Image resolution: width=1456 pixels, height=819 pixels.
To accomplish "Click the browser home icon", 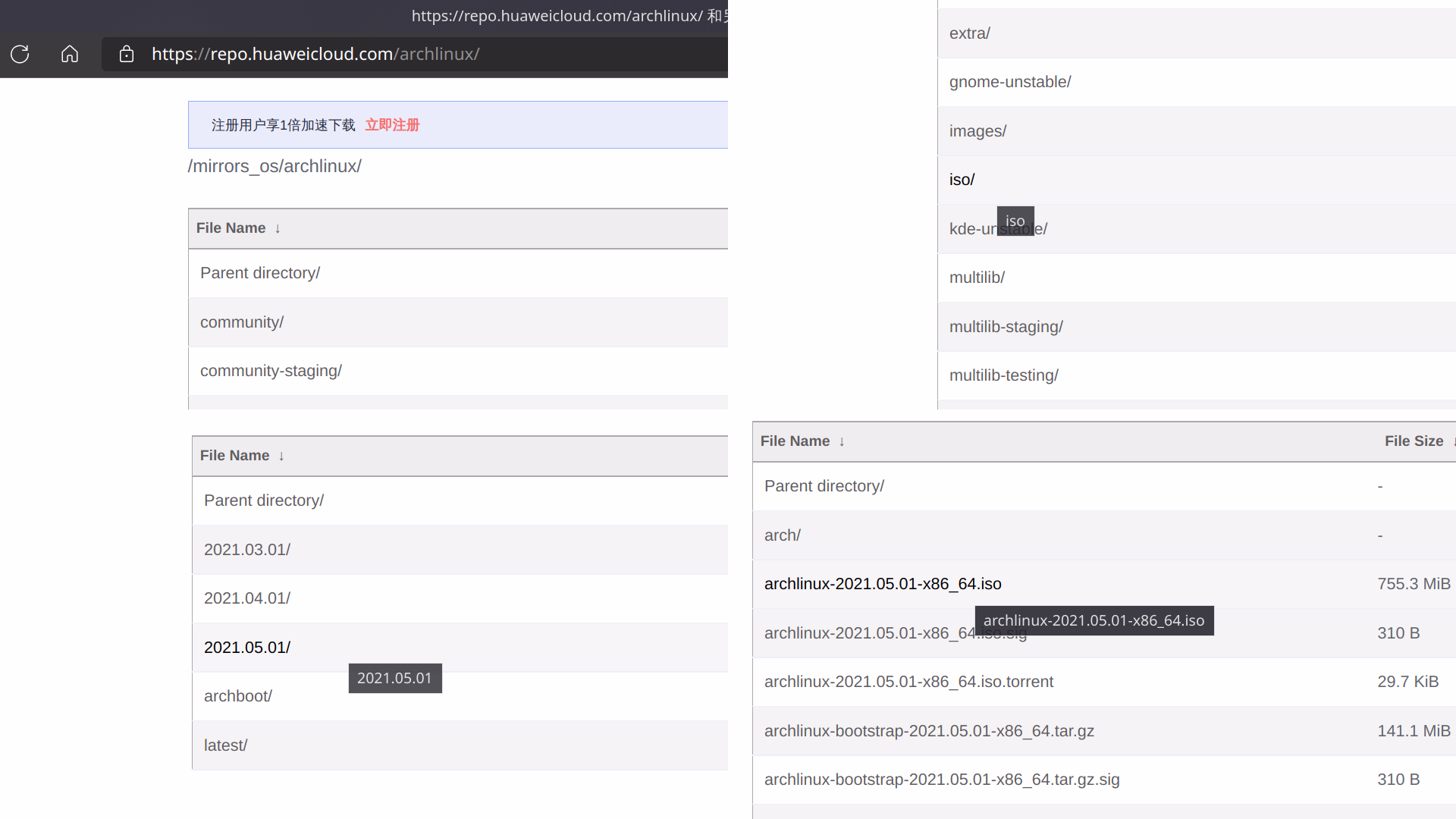I will [70, 54].
